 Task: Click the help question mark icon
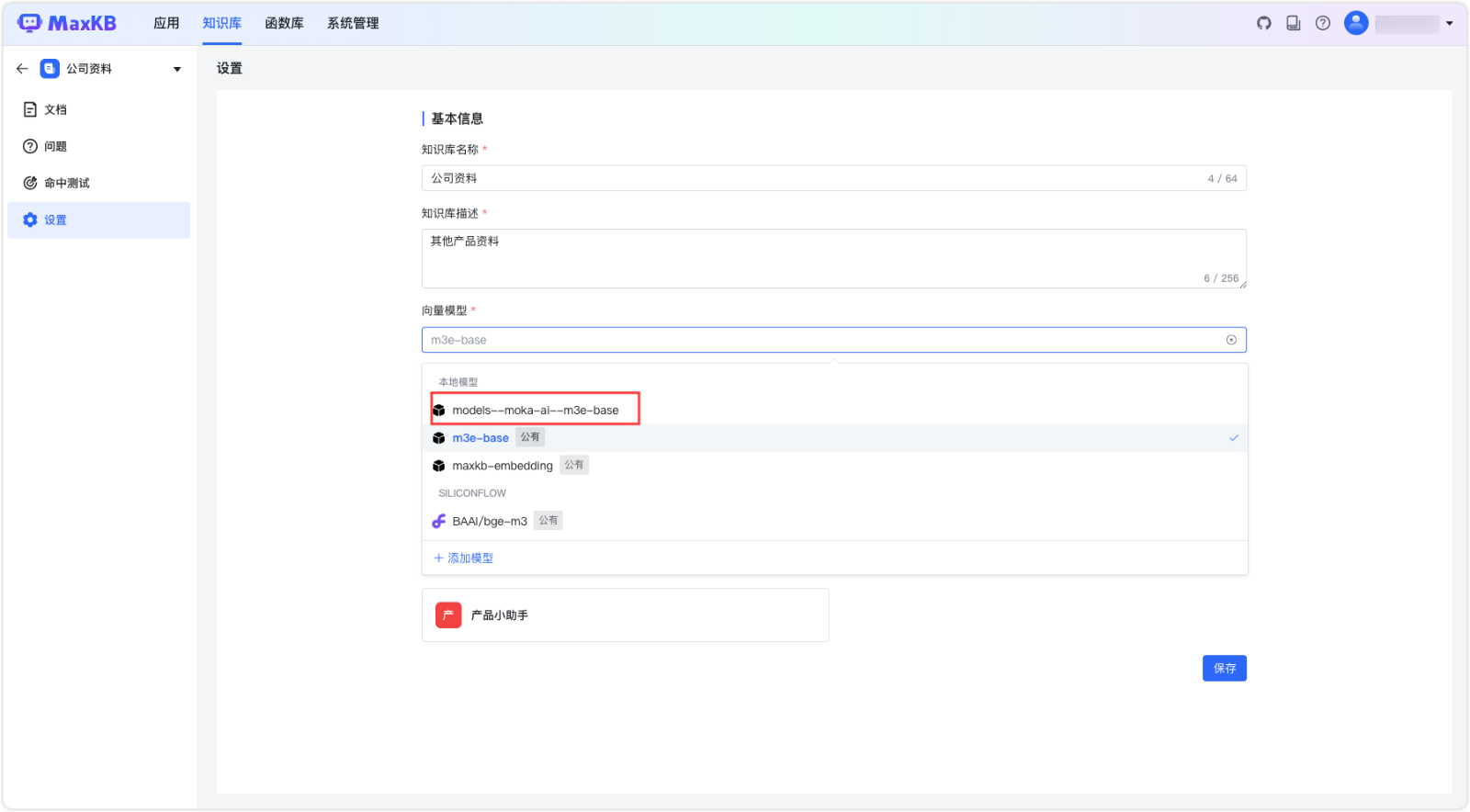(x=1322, y=23)
